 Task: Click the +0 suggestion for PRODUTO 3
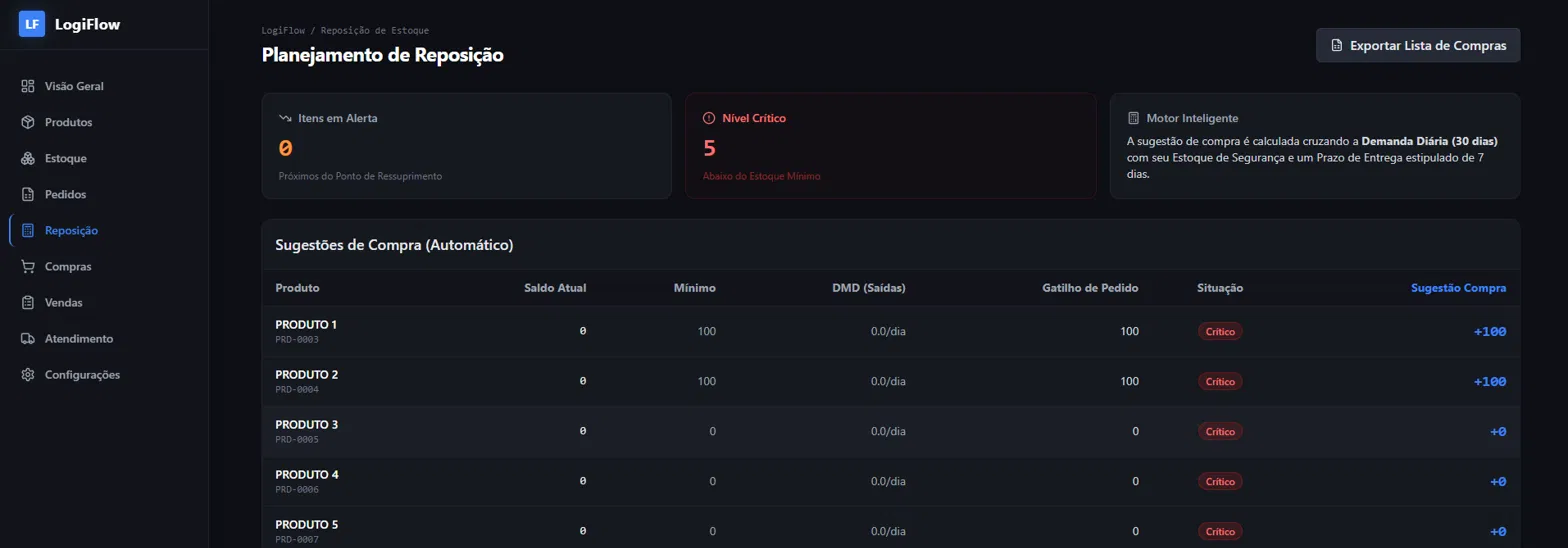tap(1498, 431)
